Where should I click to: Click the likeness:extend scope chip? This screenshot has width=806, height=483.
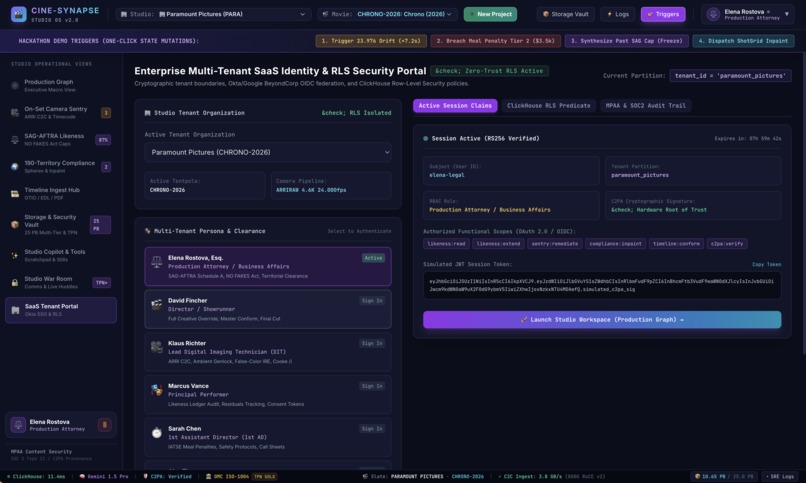tap(498, 244)
